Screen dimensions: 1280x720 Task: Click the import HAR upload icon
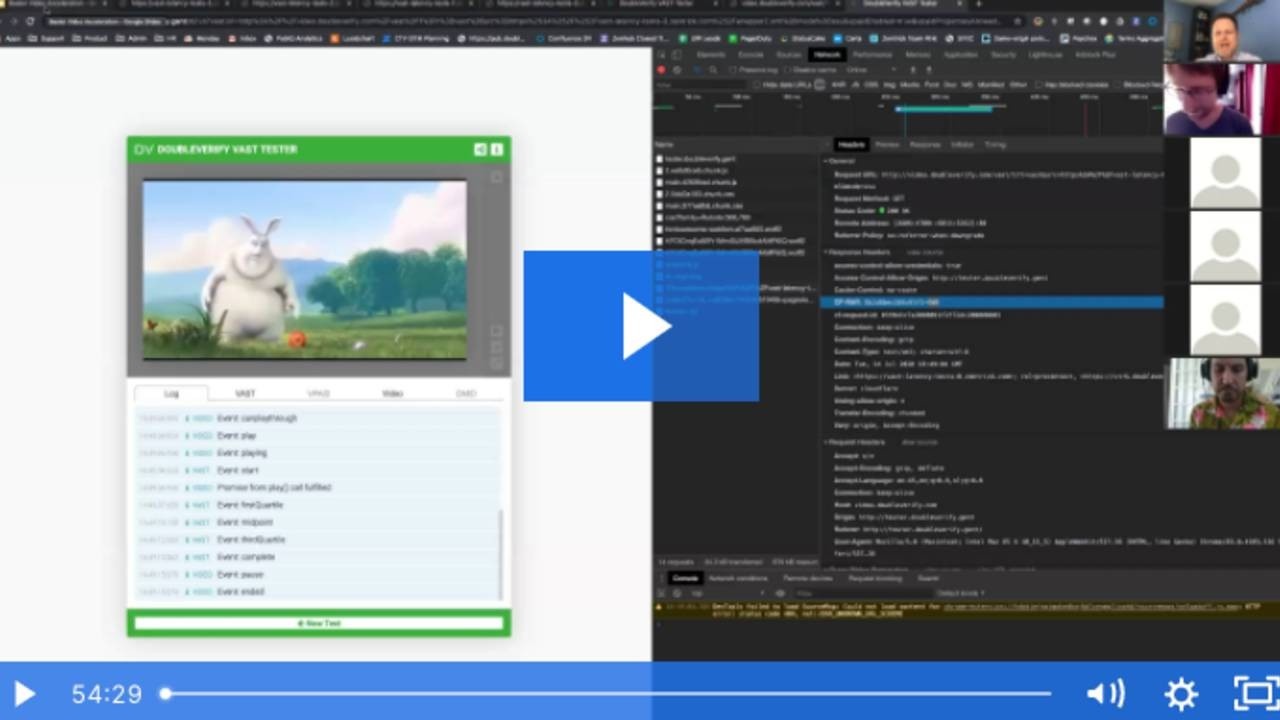coord(912,70)
